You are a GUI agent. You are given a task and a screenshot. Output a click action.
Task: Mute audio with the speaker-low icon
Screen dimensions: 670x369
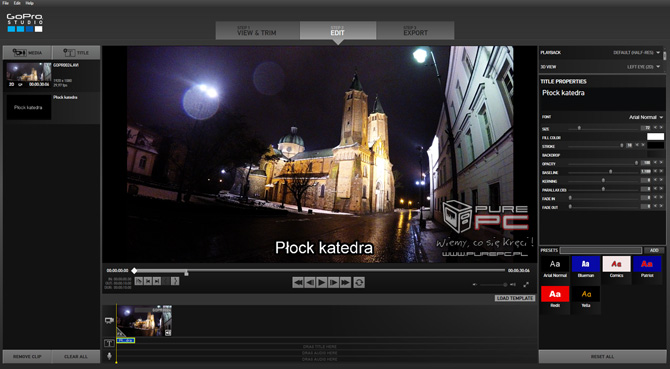475,284
